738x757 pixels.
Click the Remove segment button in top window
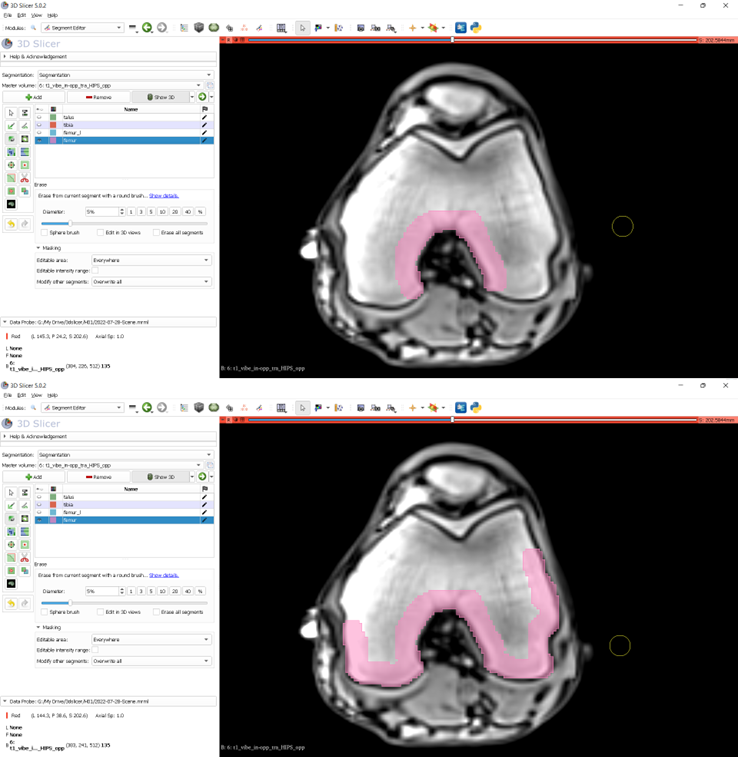98,97
